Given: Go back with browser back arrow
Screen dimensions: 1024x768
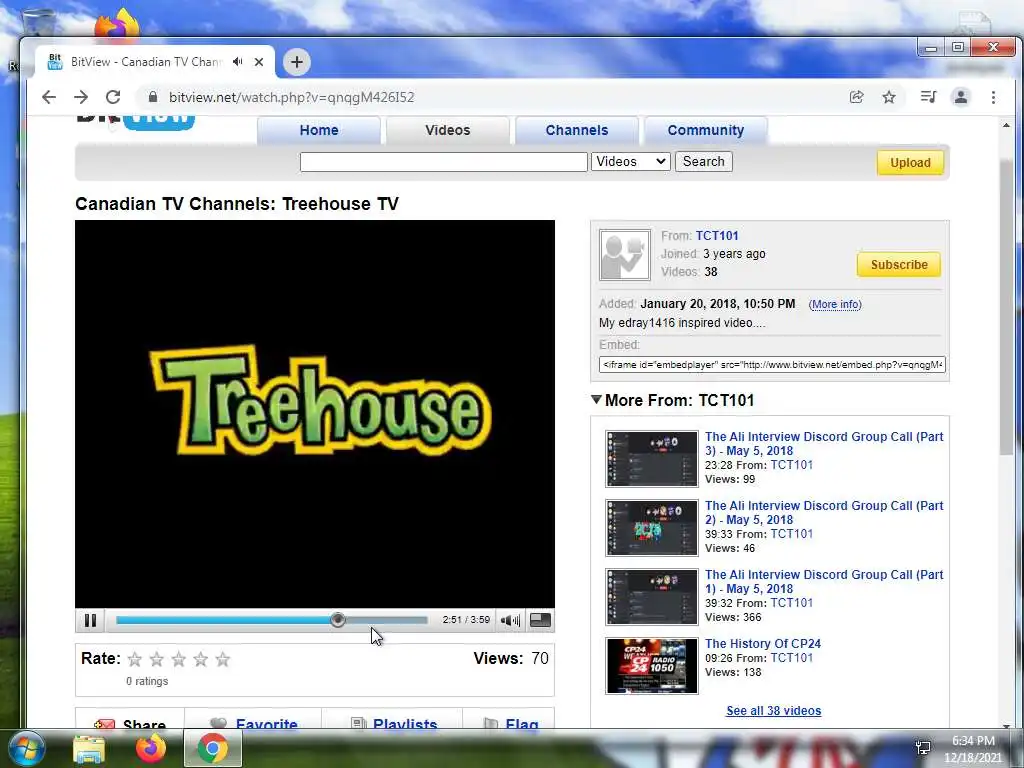Looking at the screenshot, I should pyautogui.click(x=49, y=97).
